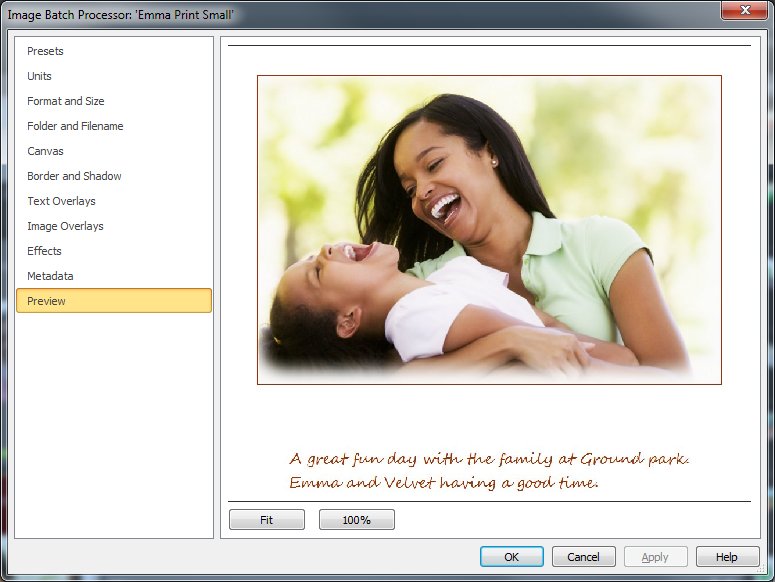Go to Format and Size settings

(66, 101)
